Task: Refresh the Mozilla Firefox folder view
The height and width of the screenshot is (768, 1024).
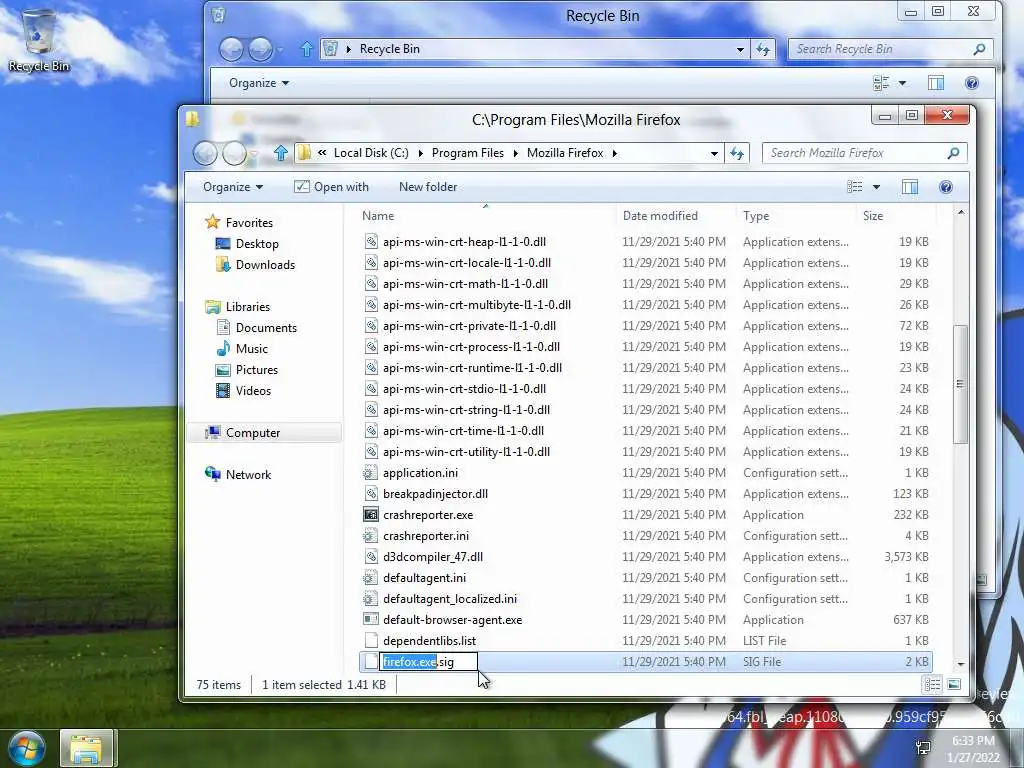Action: pos(737,153)
